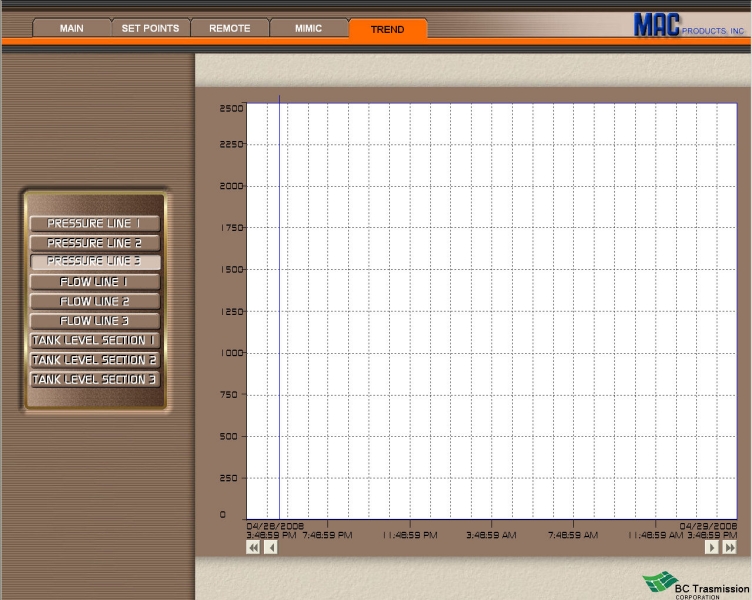Click the 7:48:59 PM time axis label
752x600 pixels.
click(x=328, y=535)
